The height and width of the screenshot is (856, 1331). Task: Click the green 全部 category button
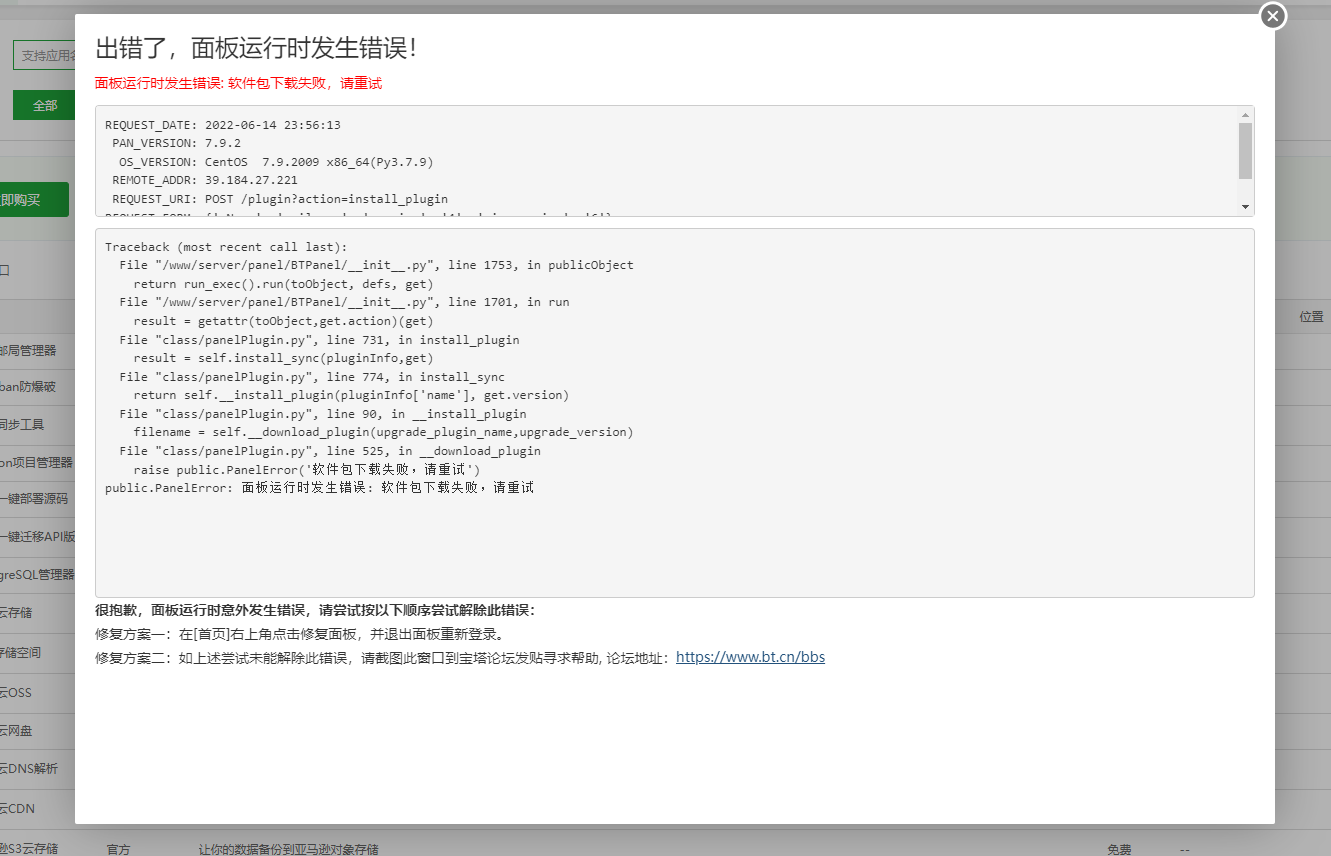[44, 104]
